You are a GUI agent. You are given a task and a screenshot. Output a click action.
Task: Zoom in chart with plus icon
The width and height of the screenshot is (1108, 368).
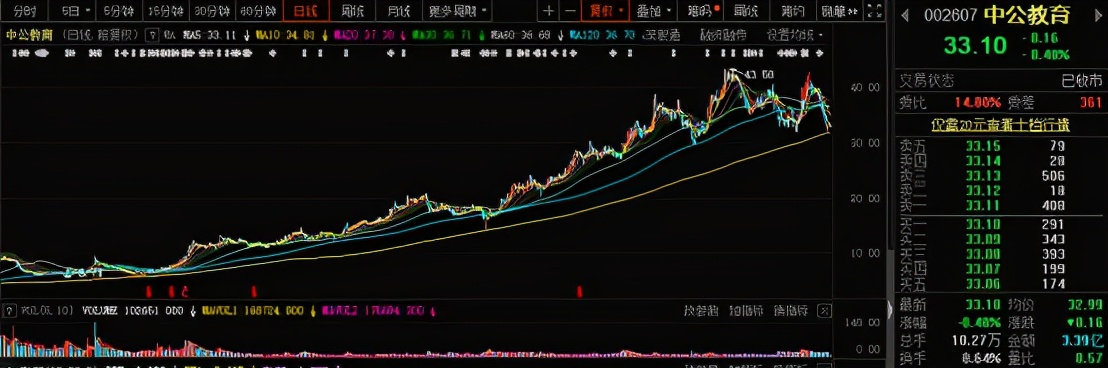(549, 11)
